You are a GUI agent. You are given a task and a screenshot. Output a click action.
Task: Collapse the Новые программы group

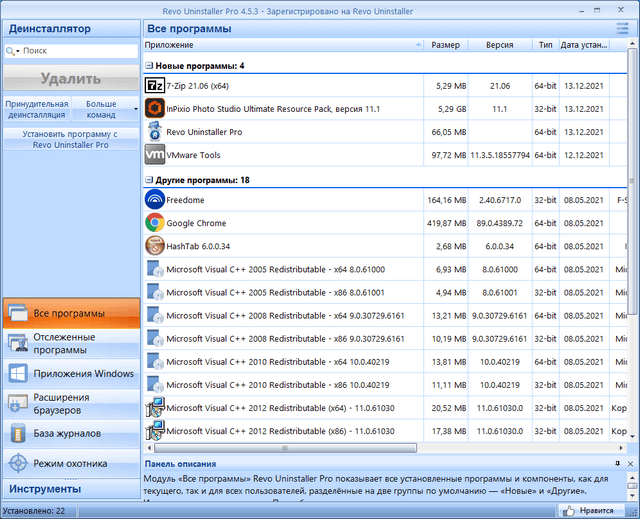pyautogui.click(x=149, y=65)
